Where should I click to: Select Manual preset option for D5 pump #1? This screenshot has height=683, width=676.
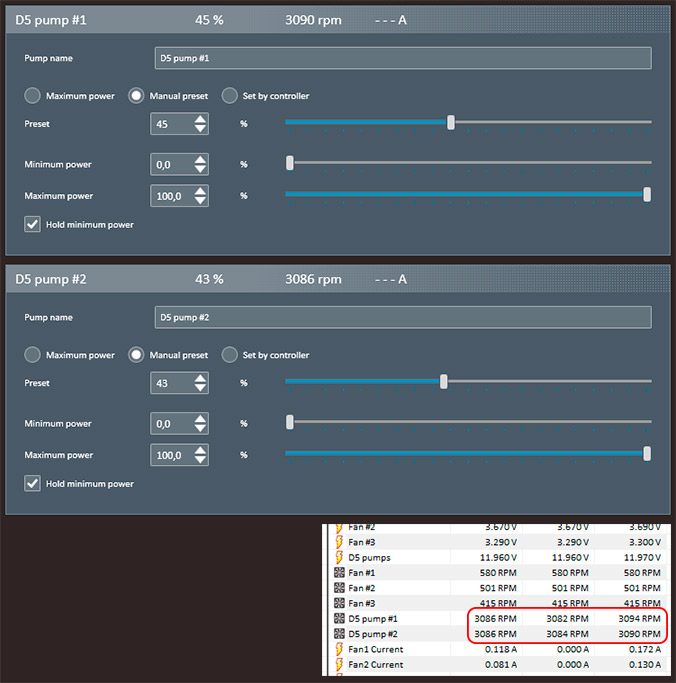136,95
